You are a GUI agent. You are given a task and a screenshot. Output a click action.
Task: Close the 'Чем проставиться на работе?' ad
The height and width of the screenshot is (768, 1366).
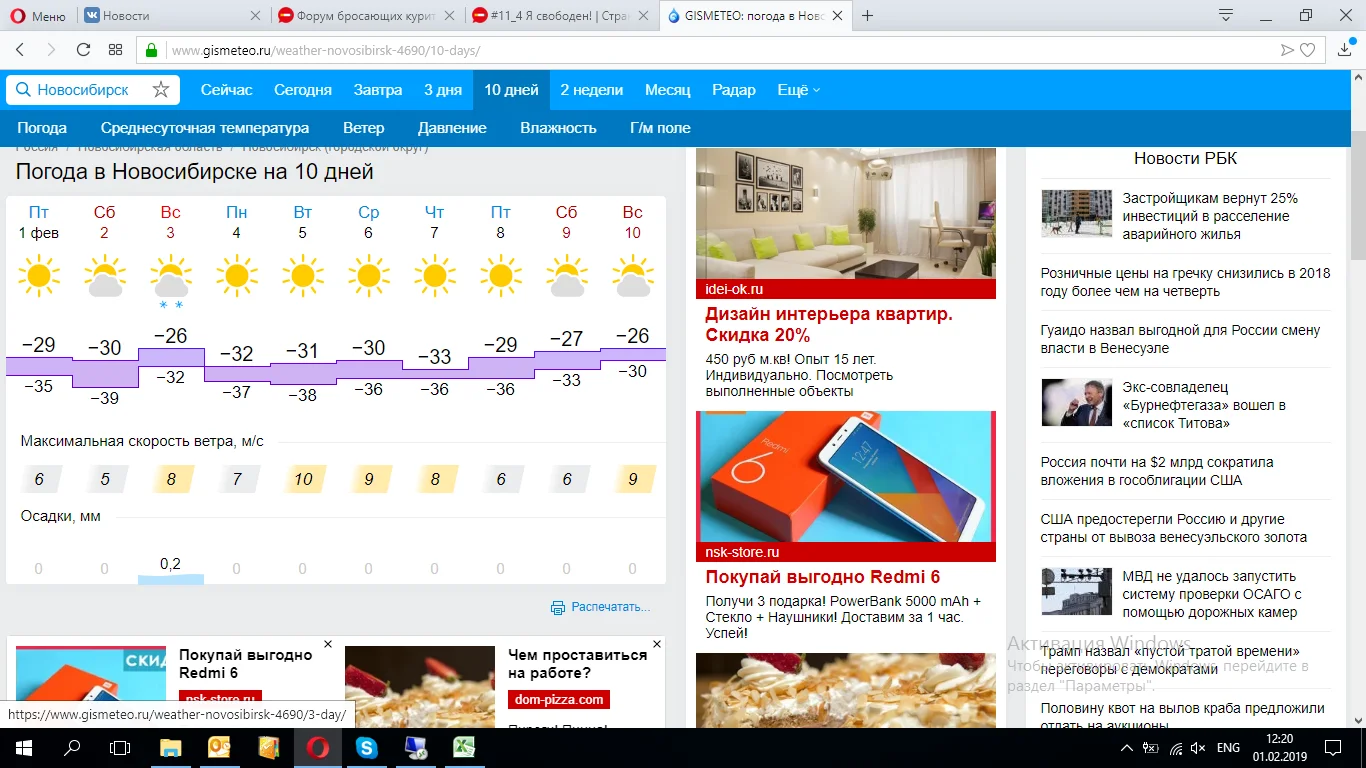click(x=657, y=644)
